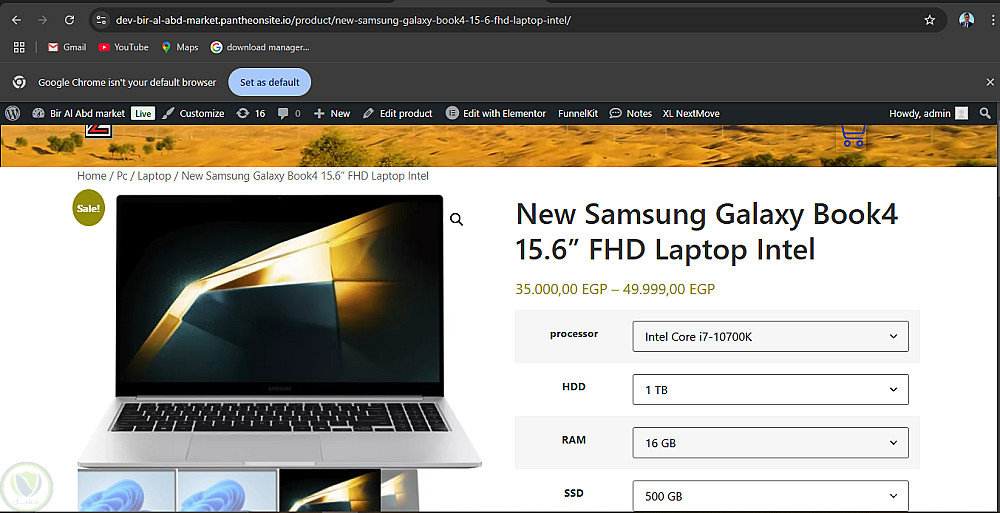The width and height of the screenshot is (1000, 513).
Task: Open the HDD dropdown showing 1 TB
Action: [x=770, y=389]
